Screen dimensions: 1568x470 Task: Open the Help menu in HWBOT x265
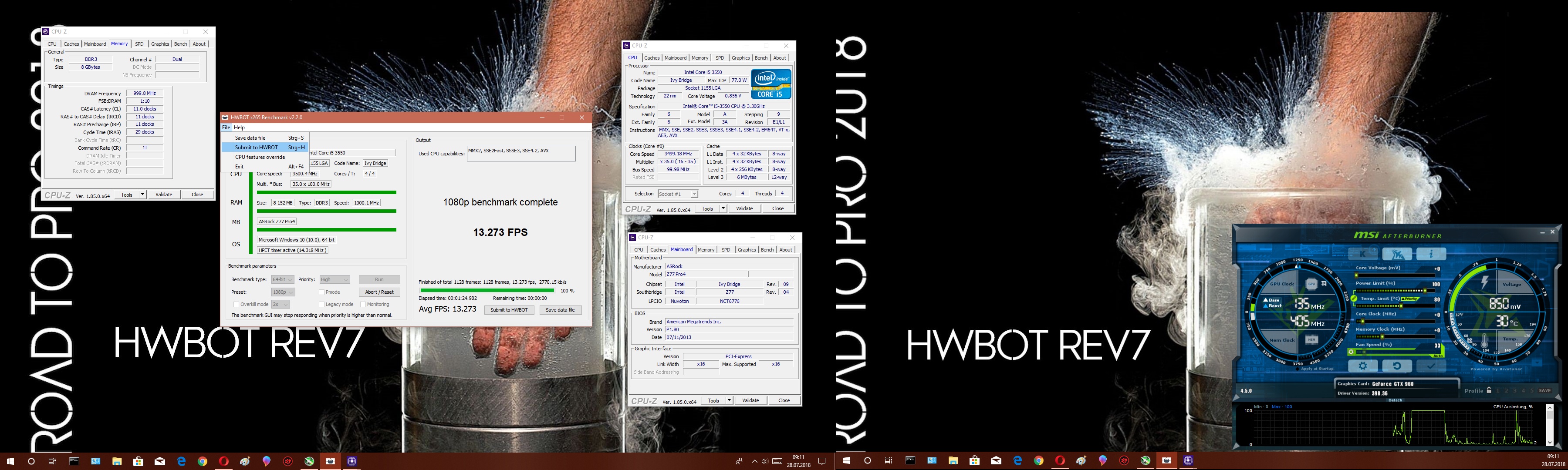click(x=239, y=128)
